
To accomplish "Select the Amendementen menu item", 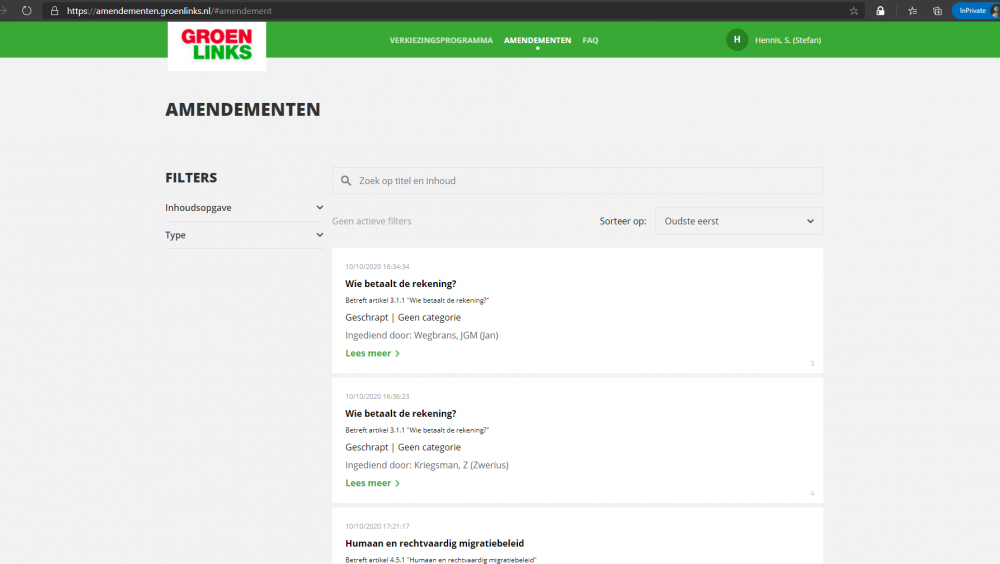I will [537, 41].
